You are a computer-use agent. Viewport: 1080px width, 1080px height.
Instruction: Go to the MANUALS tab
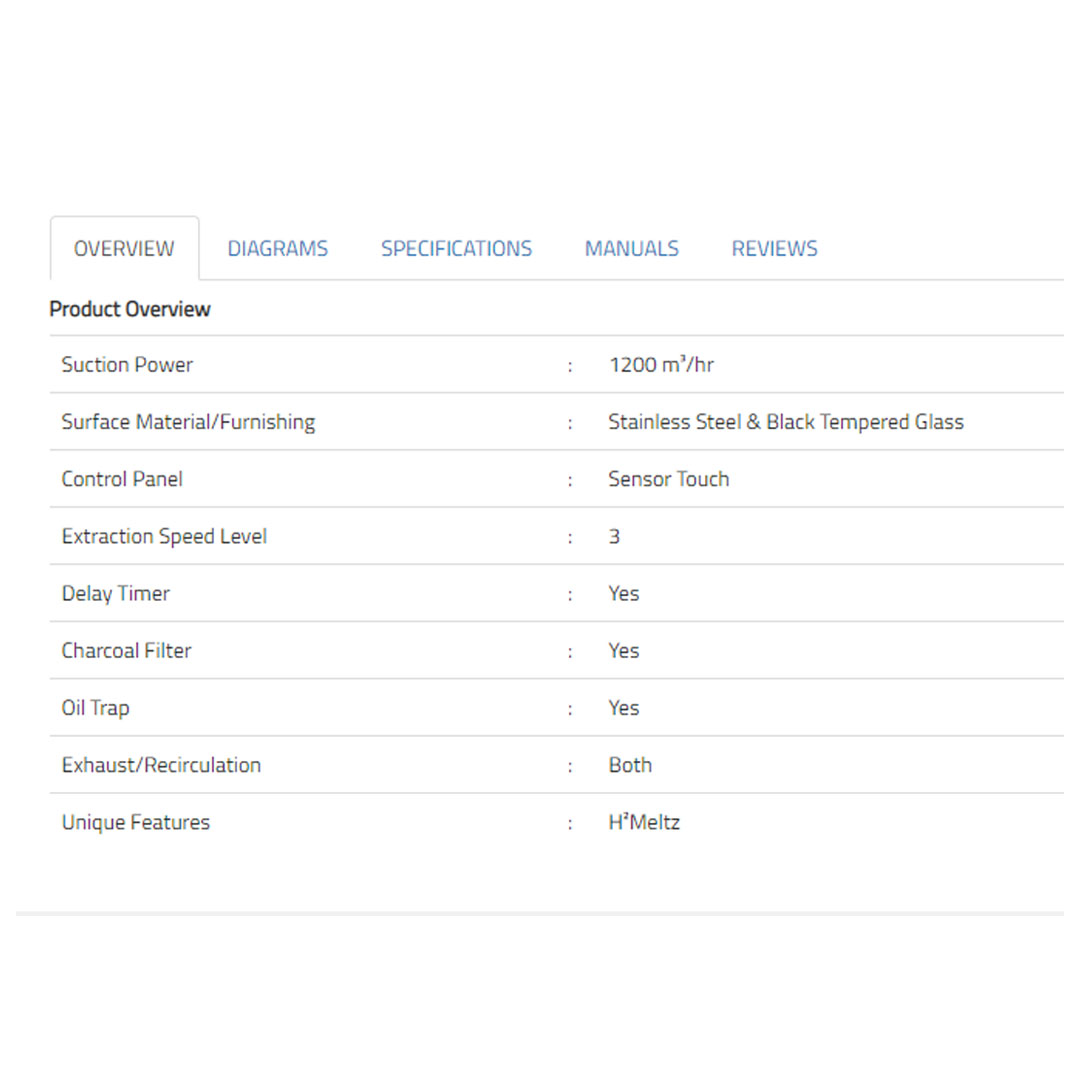pos(631,249)
